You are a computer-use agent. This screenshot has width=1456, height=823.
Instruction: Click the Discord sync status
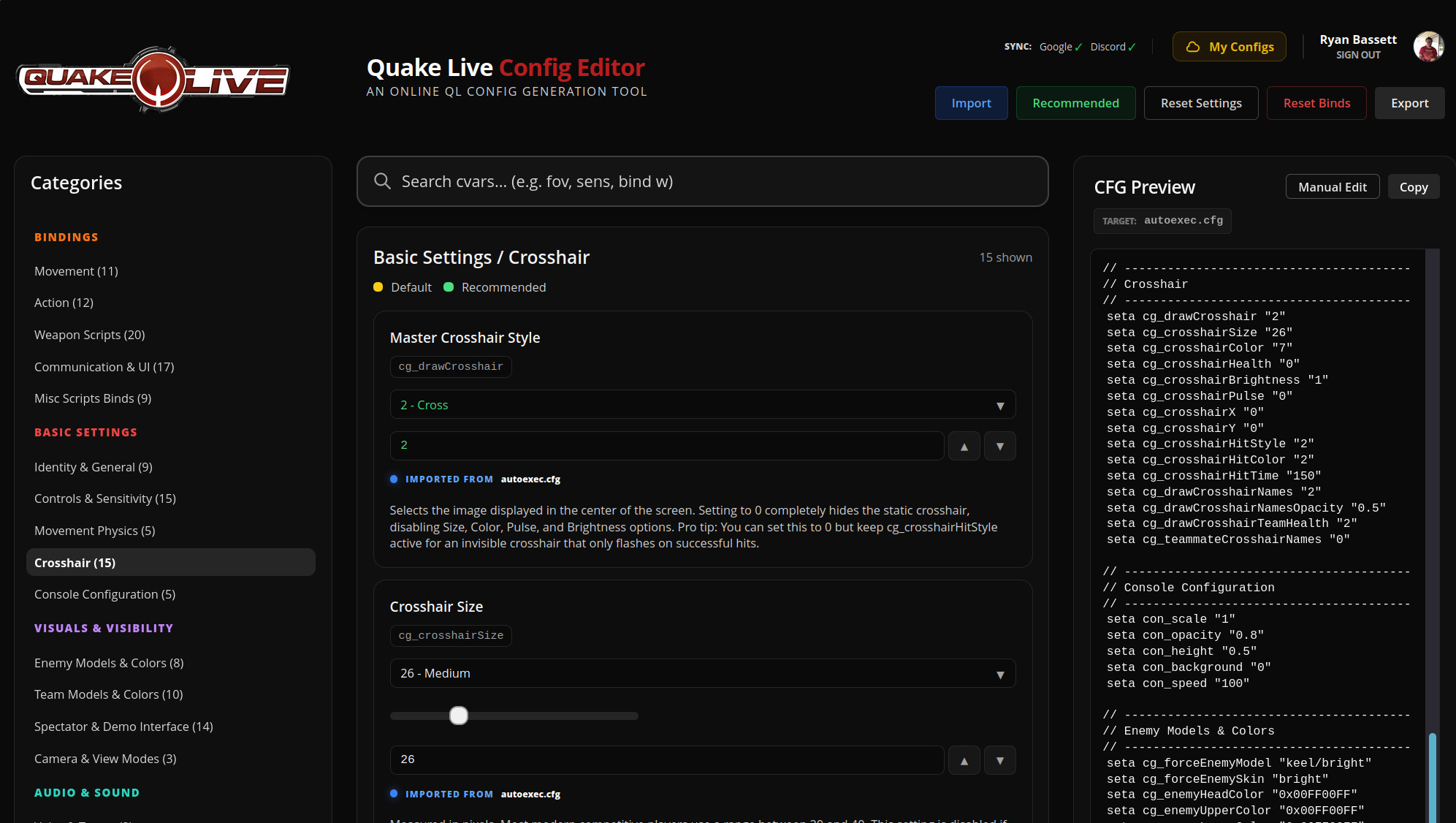pos(1112,47)
